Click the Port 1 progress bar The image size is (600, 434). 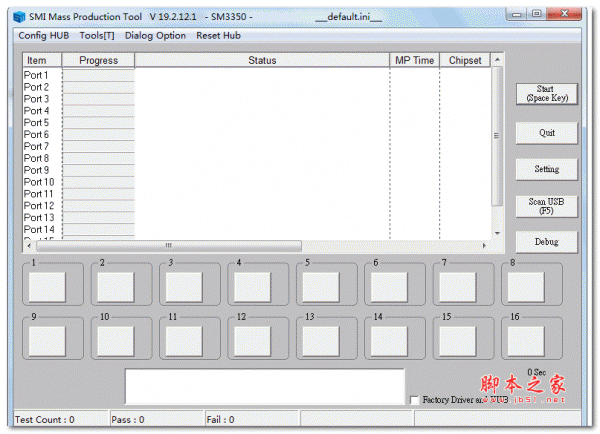coord(98,75)
